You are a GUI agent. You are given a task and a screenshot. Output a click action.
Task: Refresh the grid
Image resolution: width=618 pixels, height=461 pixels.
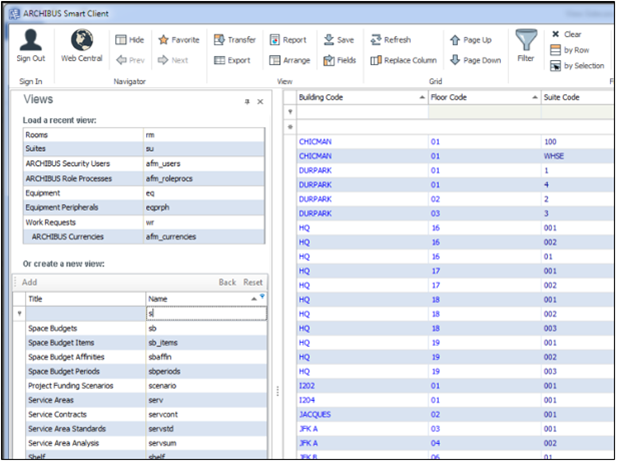click(391, 40)
